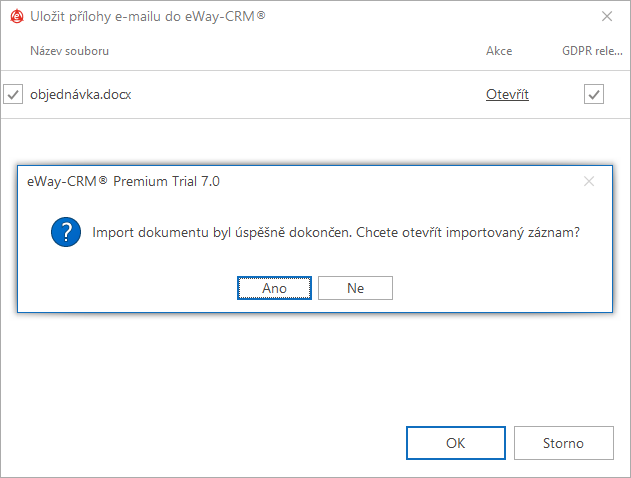Viewport: 631px width, 478px height.
Task: Toggle the GDPR relevant checkbox
Action: pos(594,94)
